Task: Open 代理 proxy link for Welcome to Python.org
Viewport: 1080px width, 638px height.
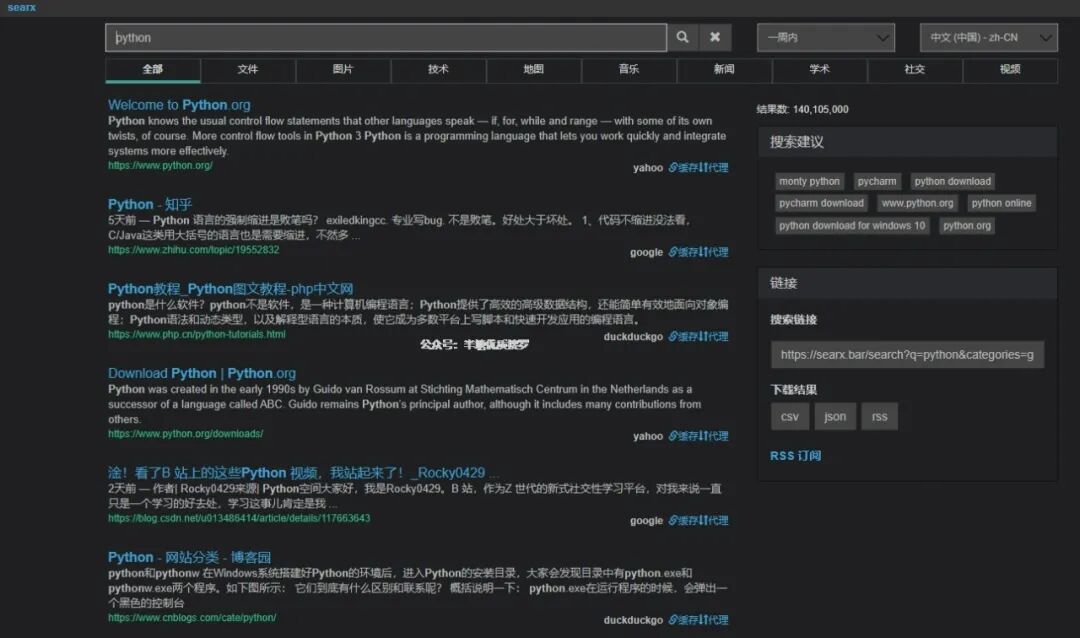Action: pyautogui.click(x=714, y=167)
